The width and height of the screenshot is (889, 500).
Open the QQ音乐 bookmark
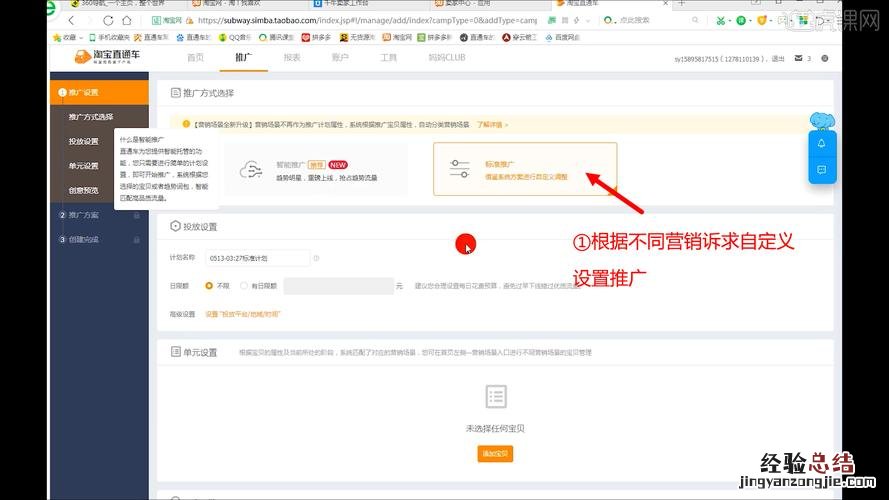pos(235,37)
